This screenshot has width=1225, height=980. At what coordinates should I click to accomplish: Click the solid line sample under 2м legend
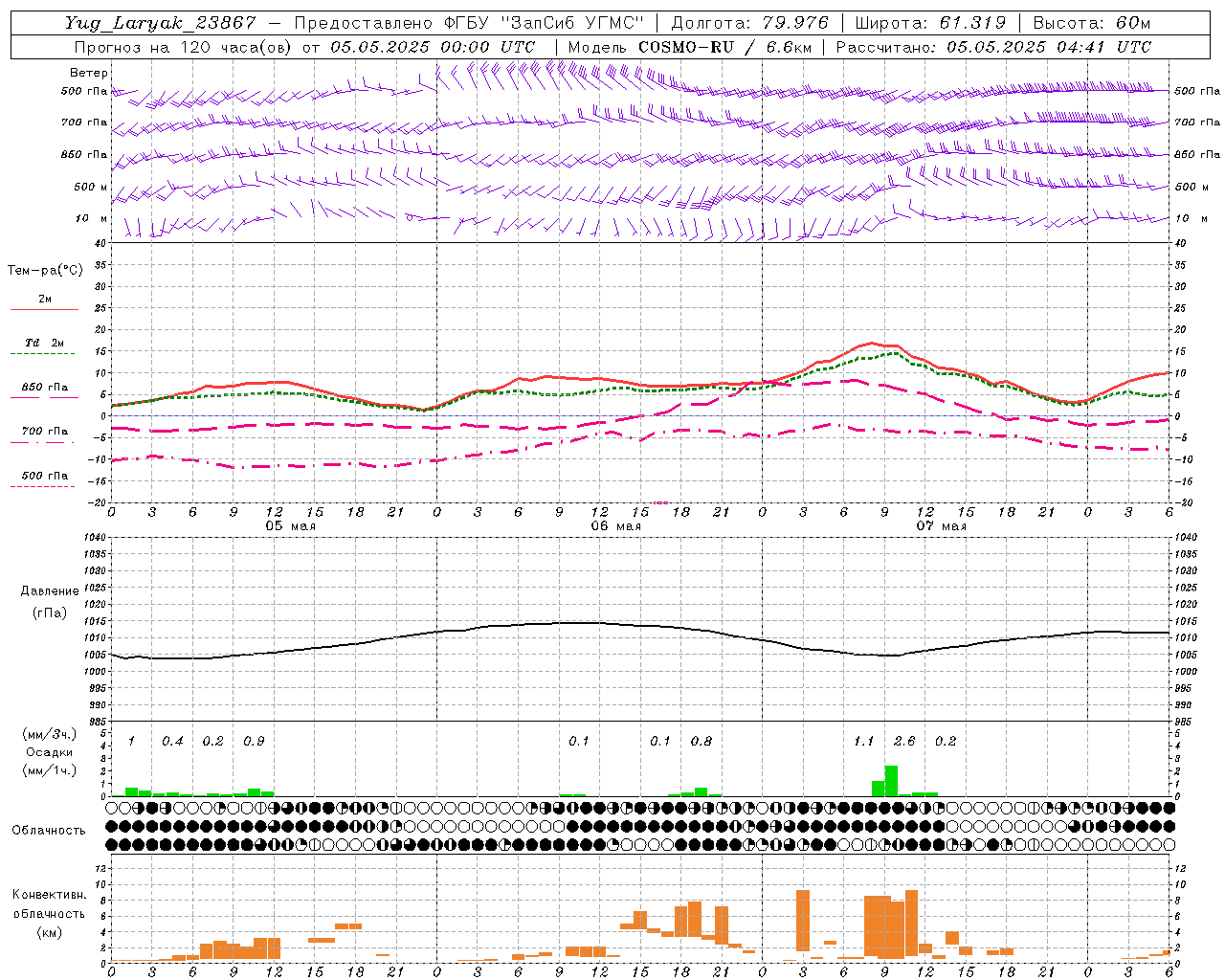pos(45,309)
